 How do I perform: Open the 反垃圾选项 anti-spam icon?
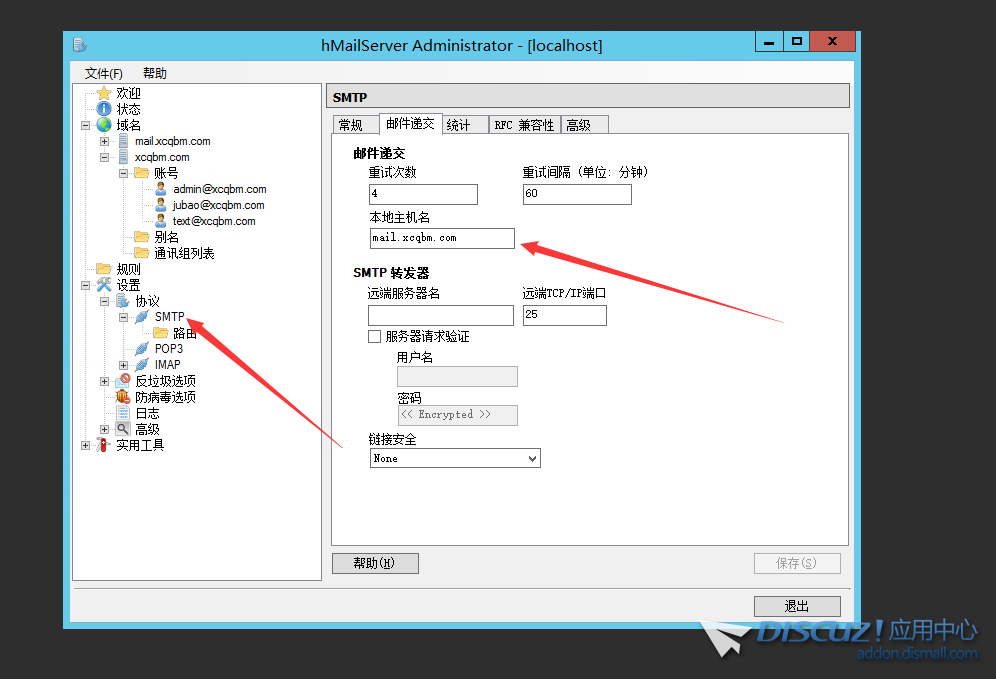(x=123, y=381)
